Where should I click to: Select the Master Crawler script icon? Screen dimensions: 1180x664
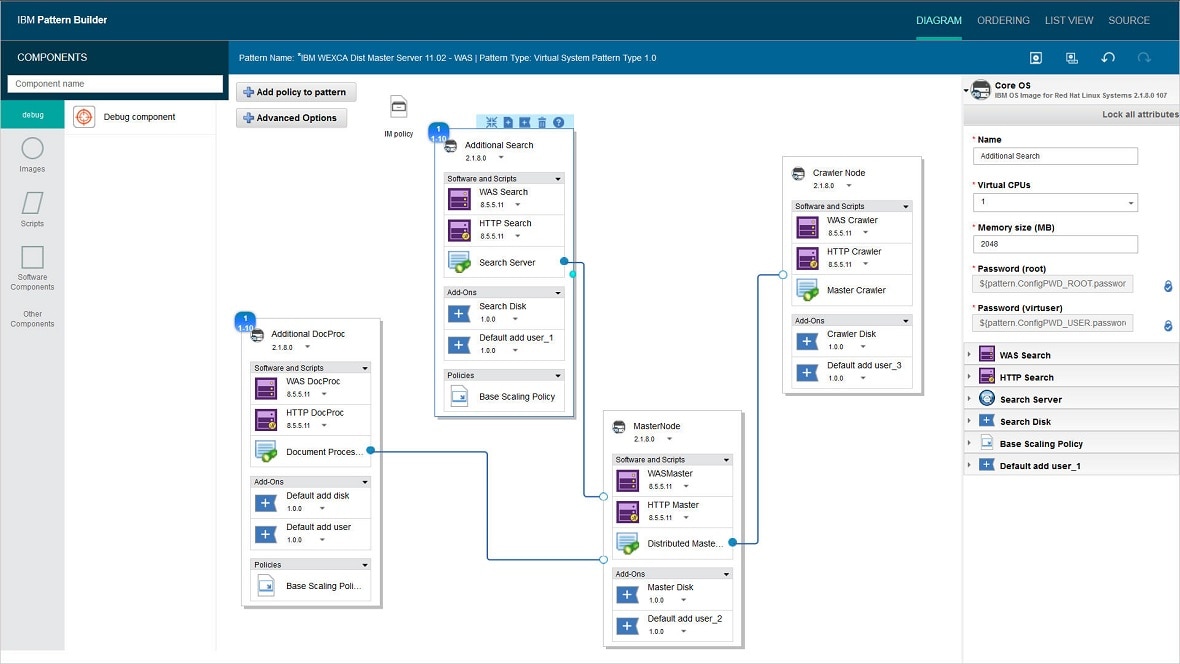pos(807,290)
